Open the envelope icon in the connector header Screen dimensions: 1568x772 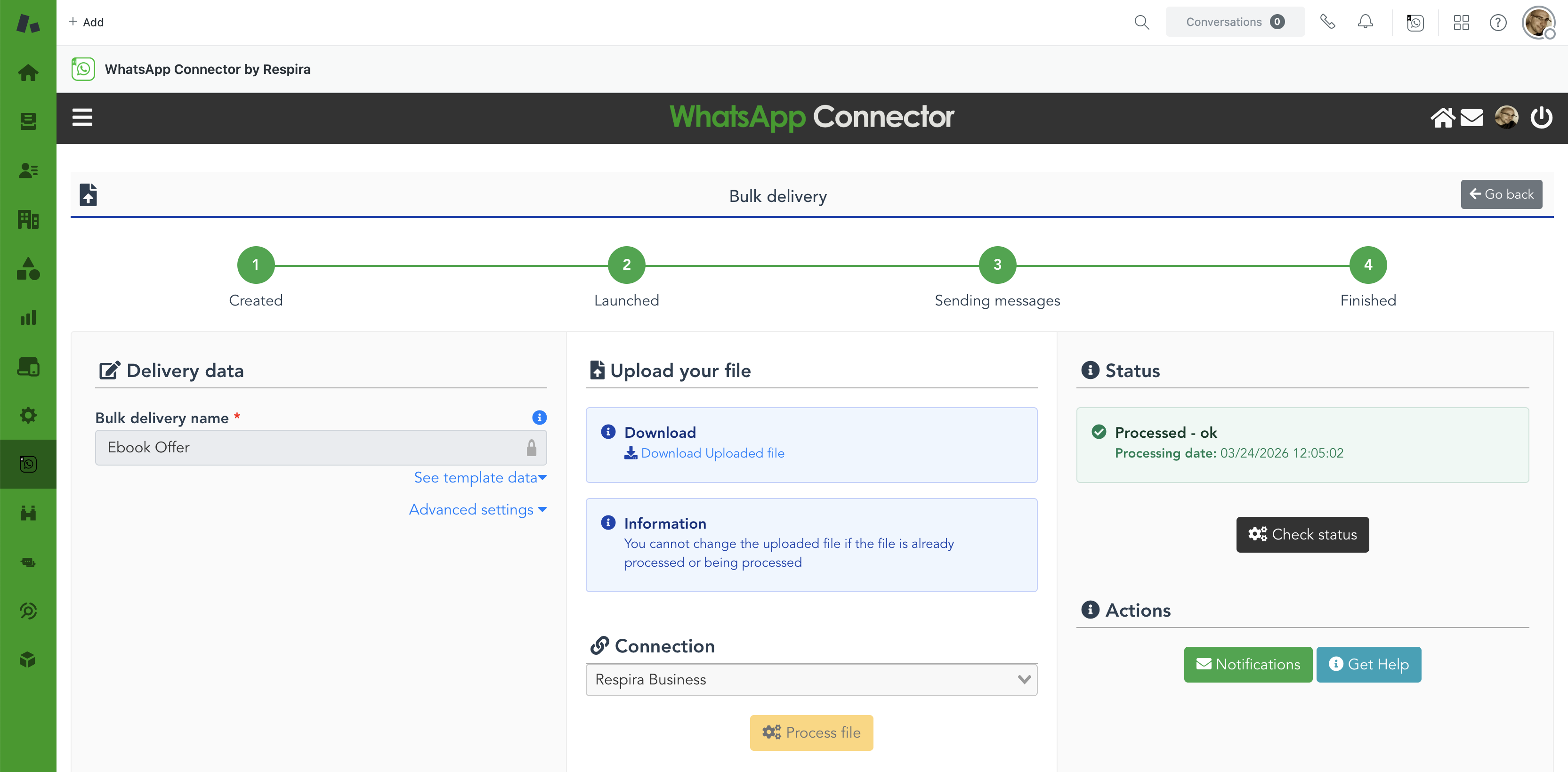[1472, 117]
